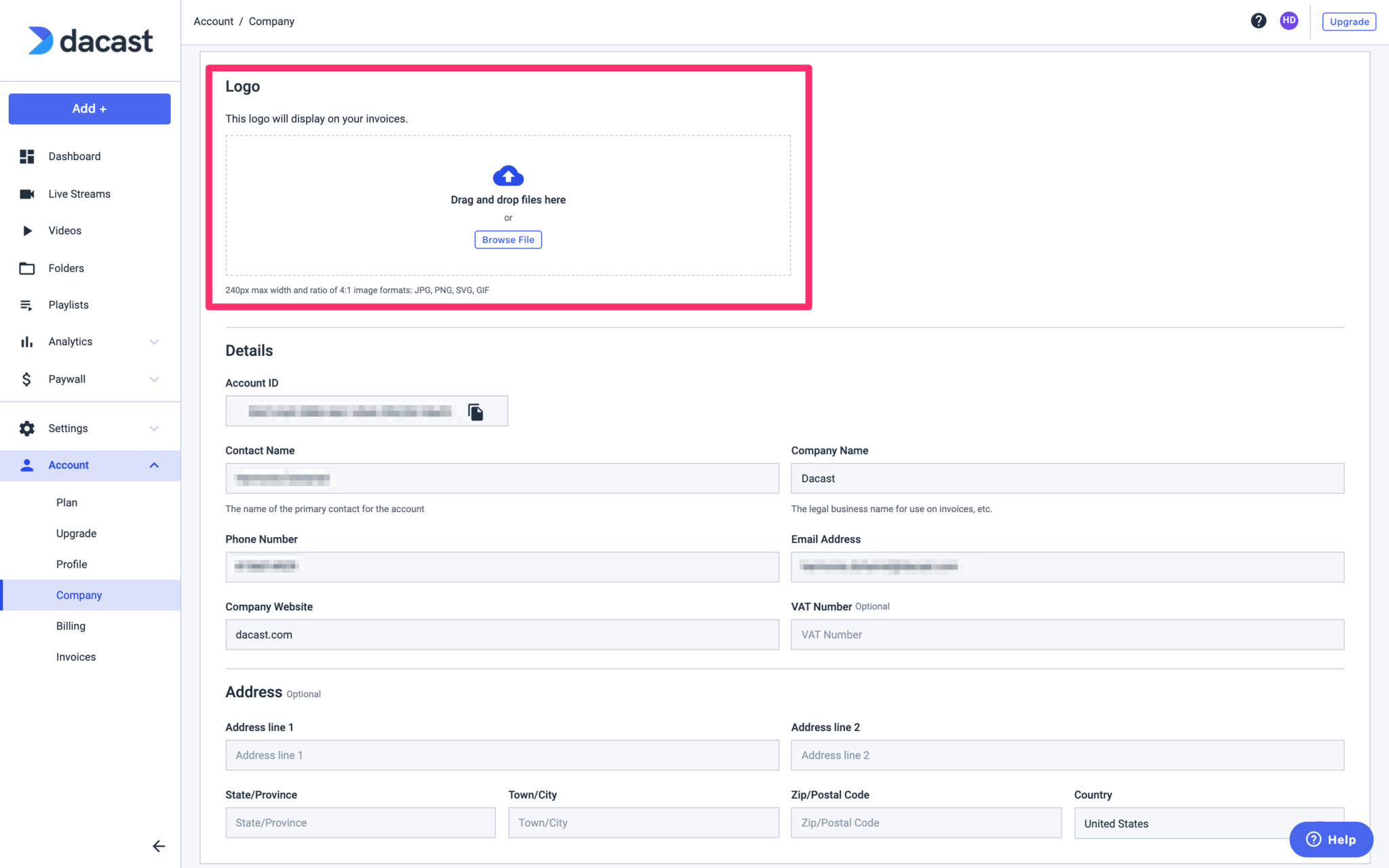The height and width of the screenshot is (868, 1389).
Task: Click the Analytics bar chart icon
Action: (x=28, y=341)
